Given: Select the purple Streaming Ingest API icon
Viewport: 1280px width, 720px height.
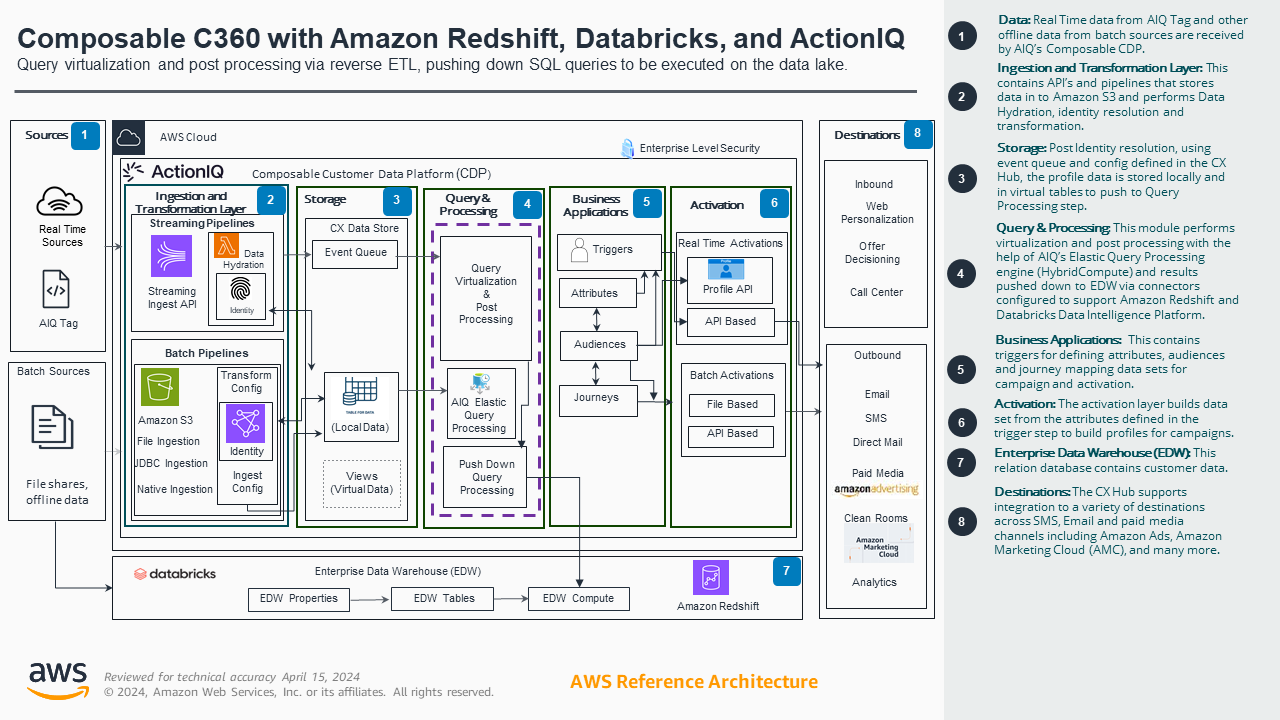Looking at the screenshot, I should (171, 256).
